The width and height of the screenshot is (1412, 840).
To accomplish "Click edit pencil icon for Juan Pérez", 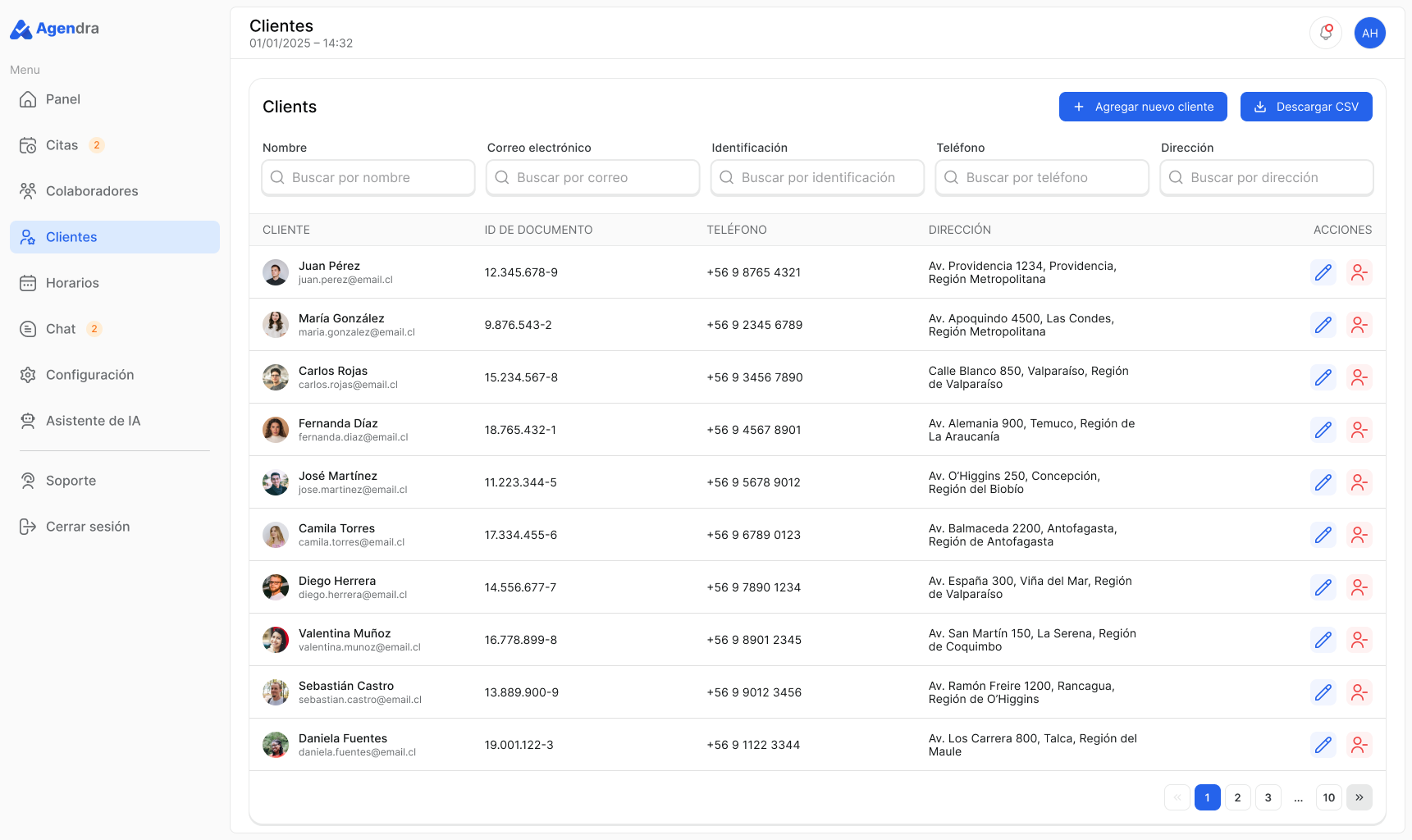I will [x=1323, y=272].
